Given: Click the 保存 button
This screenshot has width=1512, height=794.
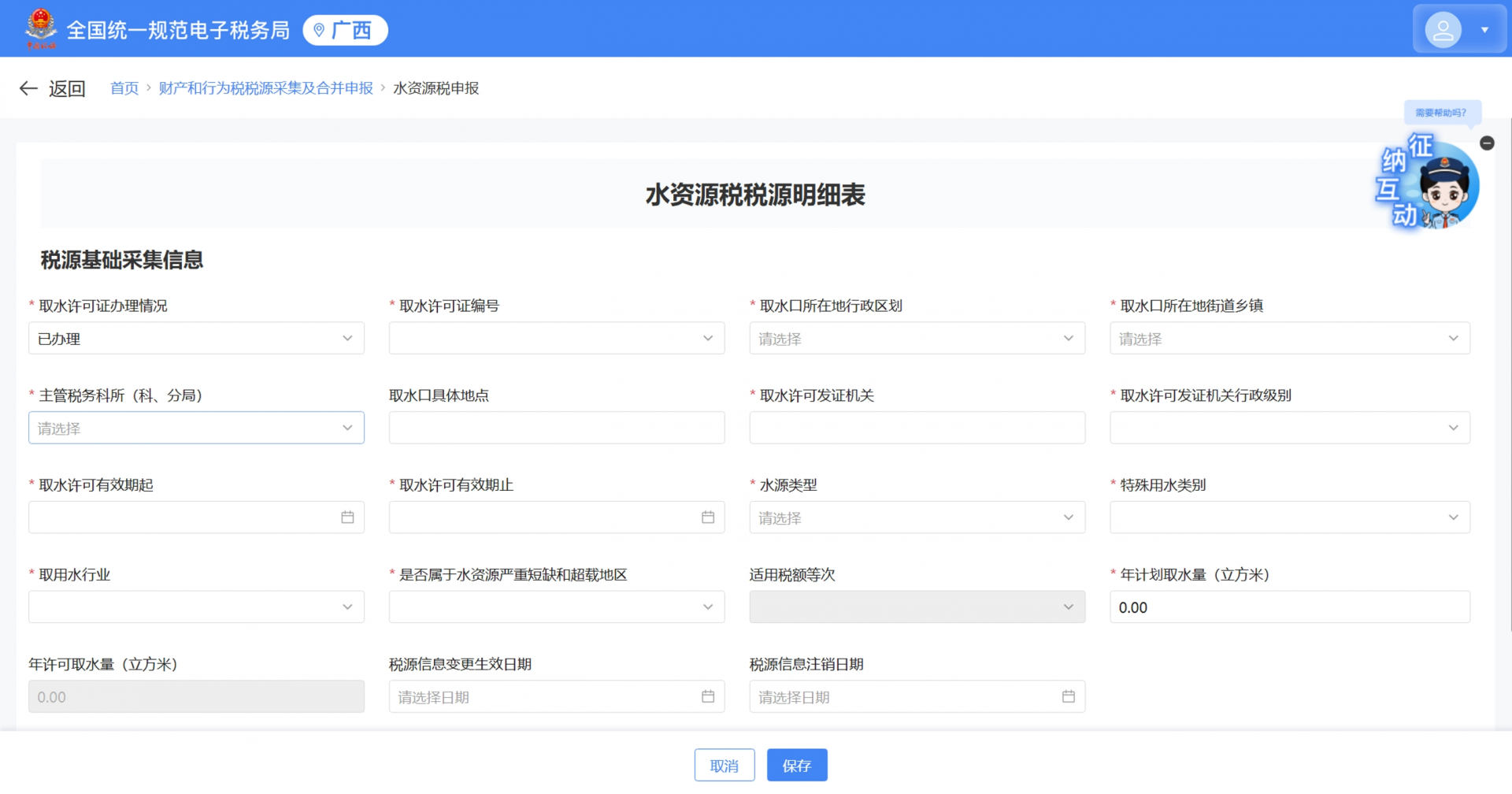Looking at the screenshot, I should click(x=796, y=766).
